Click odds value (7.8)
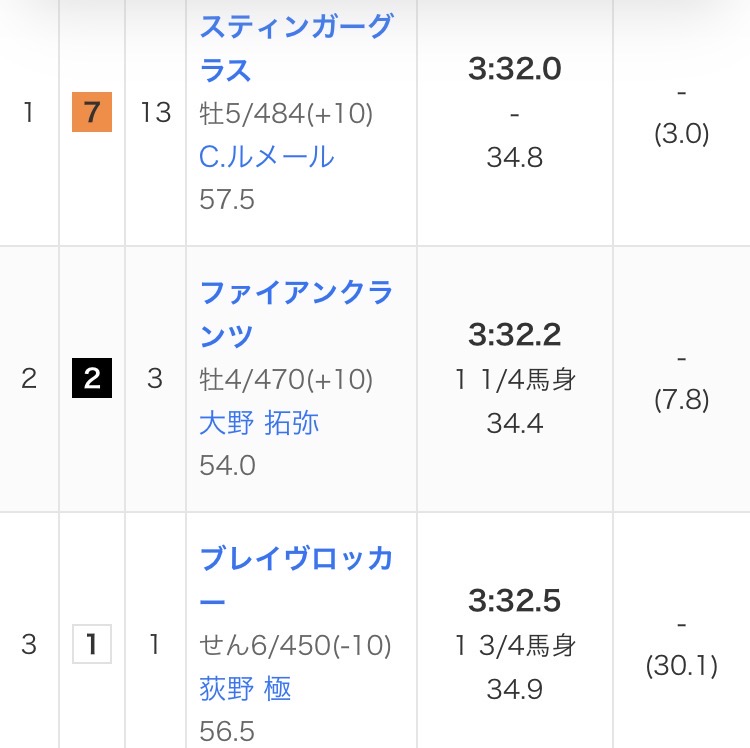Viewport: 750px width, 748px height. coord(681,401)
